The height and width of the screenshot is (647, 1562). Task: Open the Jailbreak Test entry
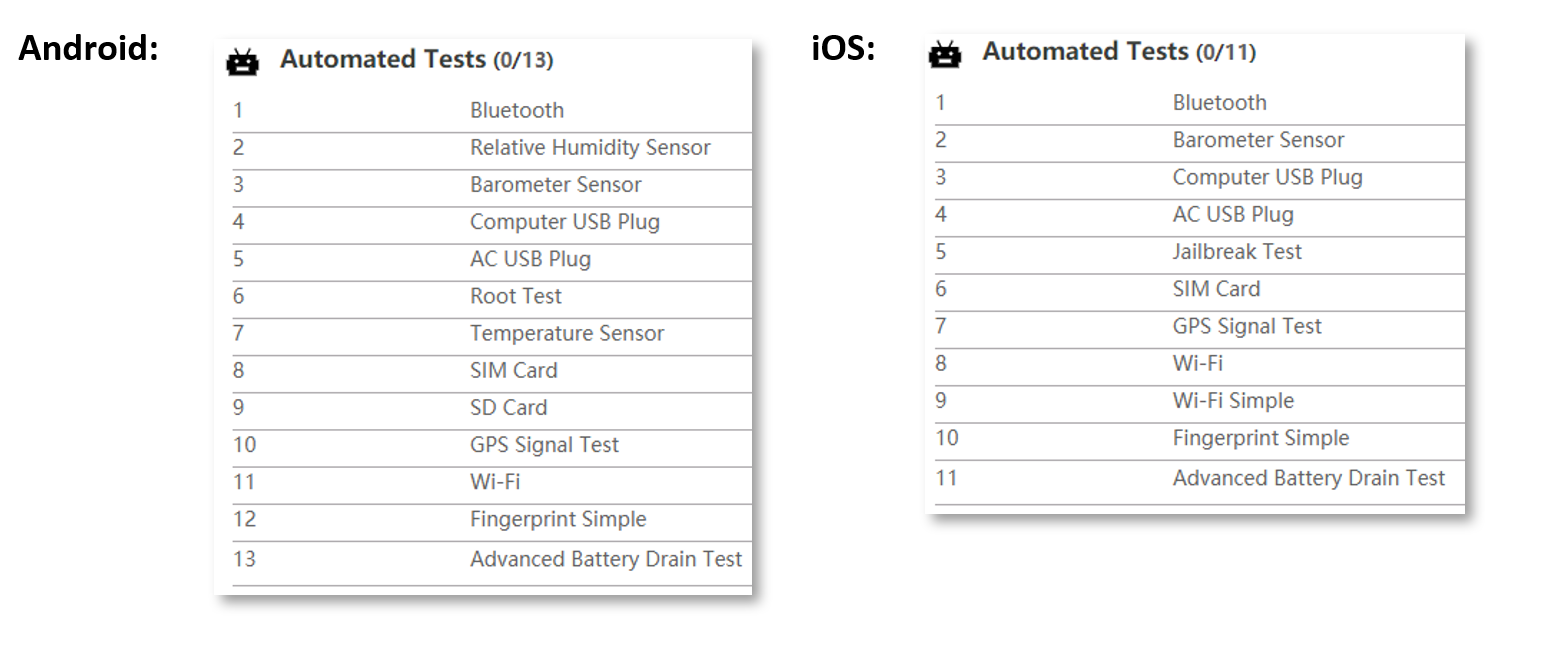click(1200, 252)
